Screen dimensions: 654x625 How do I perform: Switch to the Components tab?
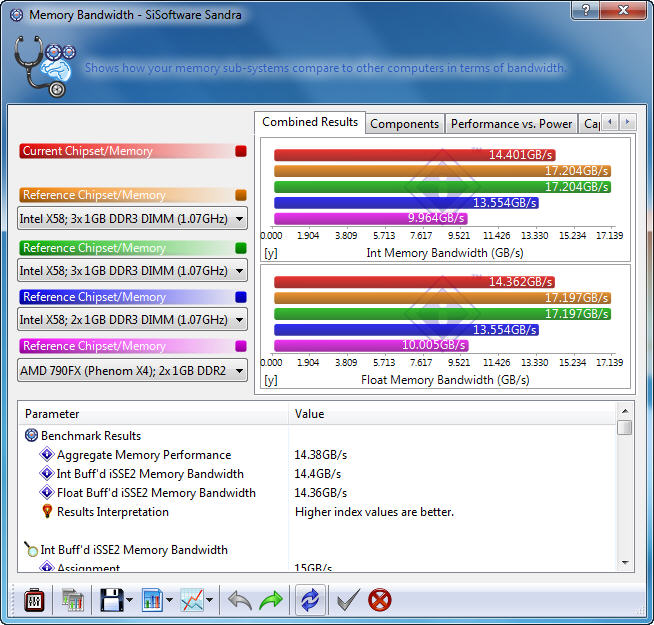tap(405, 124)
